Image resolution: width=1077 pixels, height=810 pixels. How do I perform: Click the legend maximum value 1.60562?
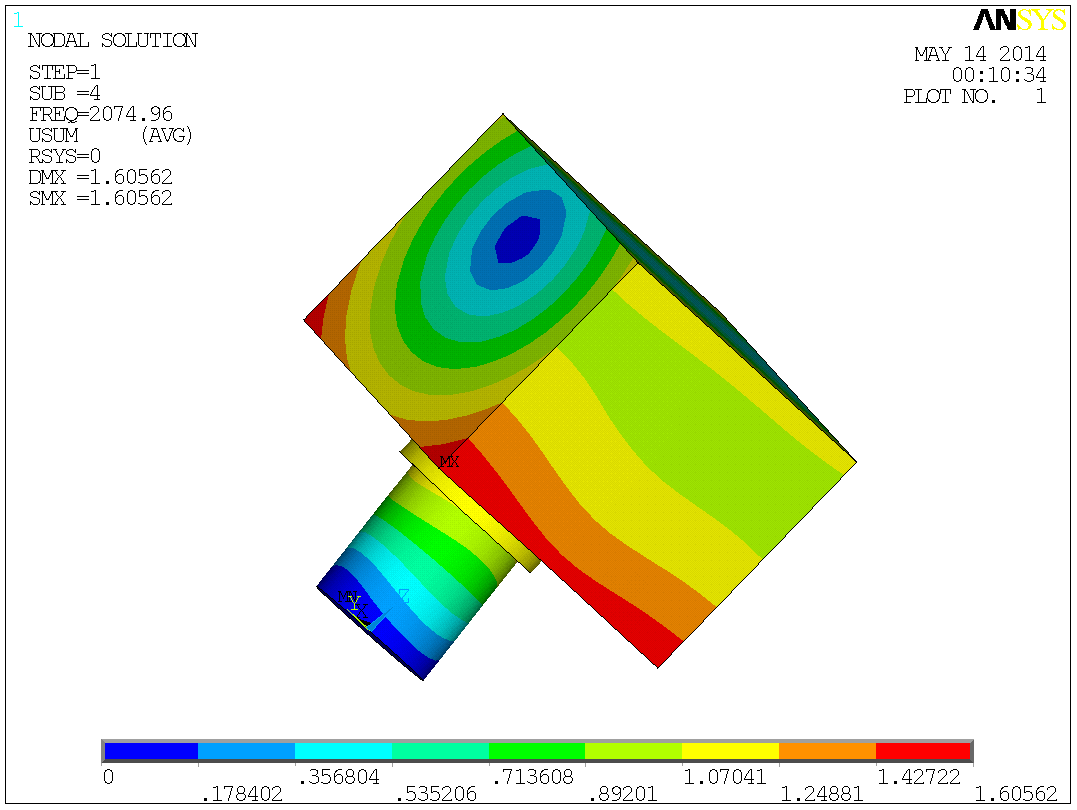tap(1016, 795)
